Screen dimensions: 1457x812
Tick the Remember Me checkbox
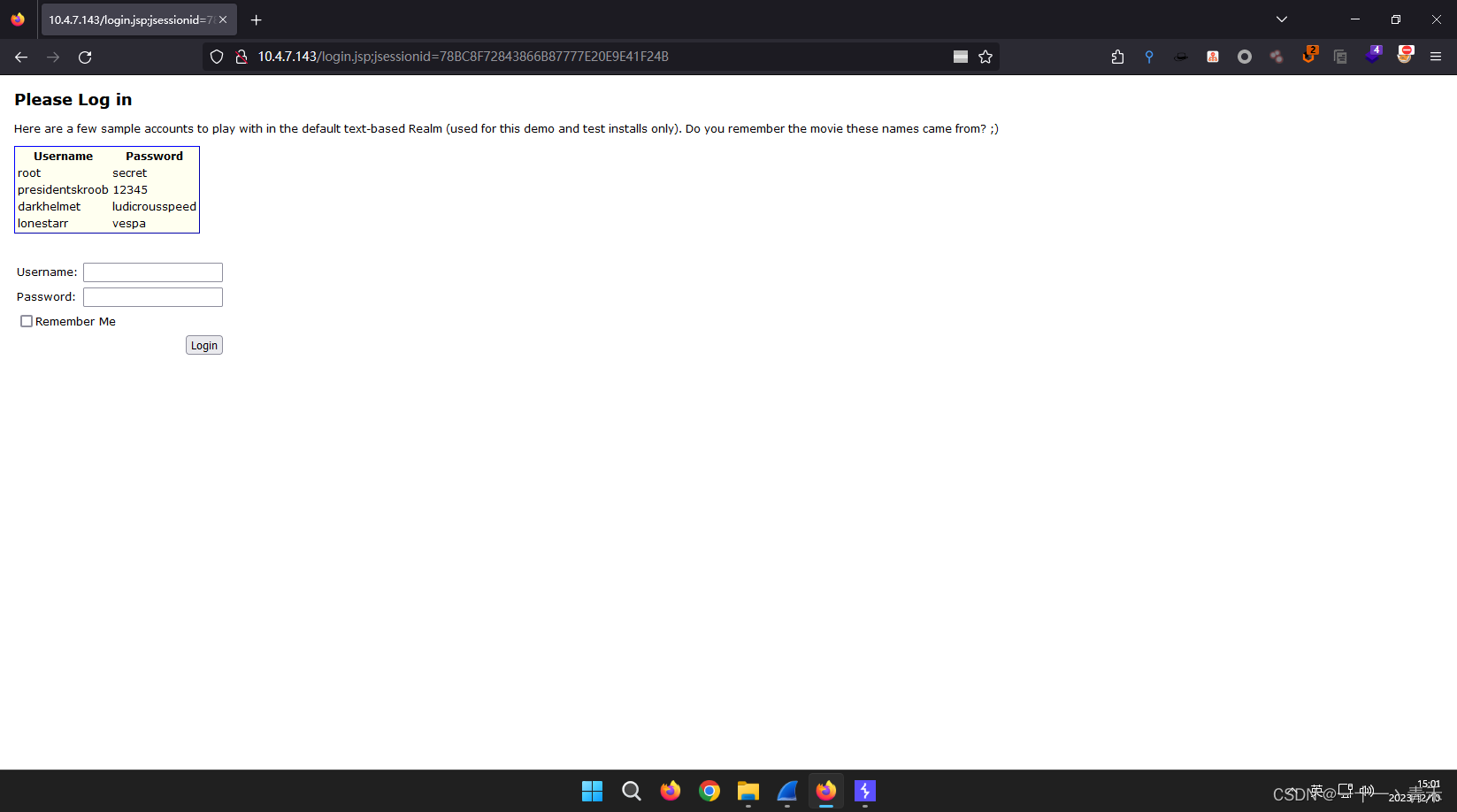(27, 321)
